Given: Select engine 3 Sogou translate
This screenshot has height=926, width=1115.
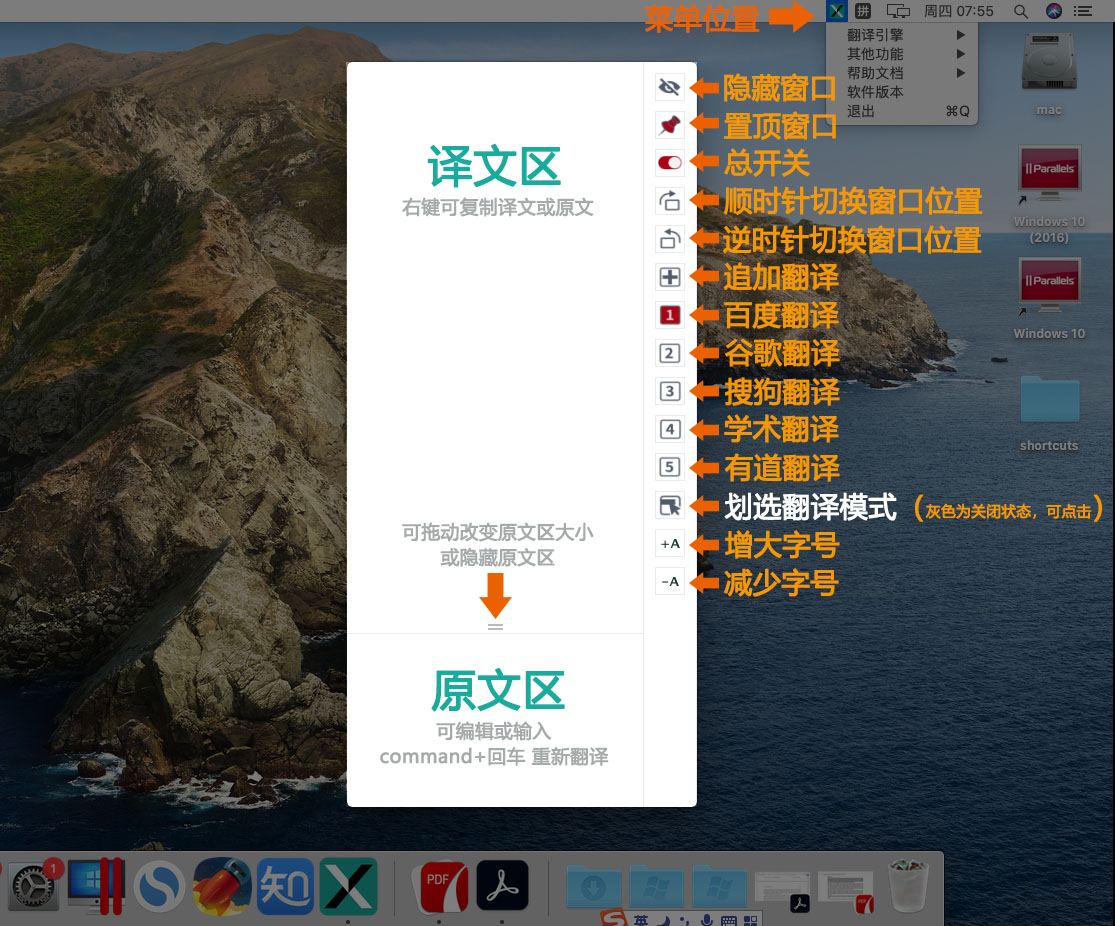Looking at the screenshot, I should [669, 391].
